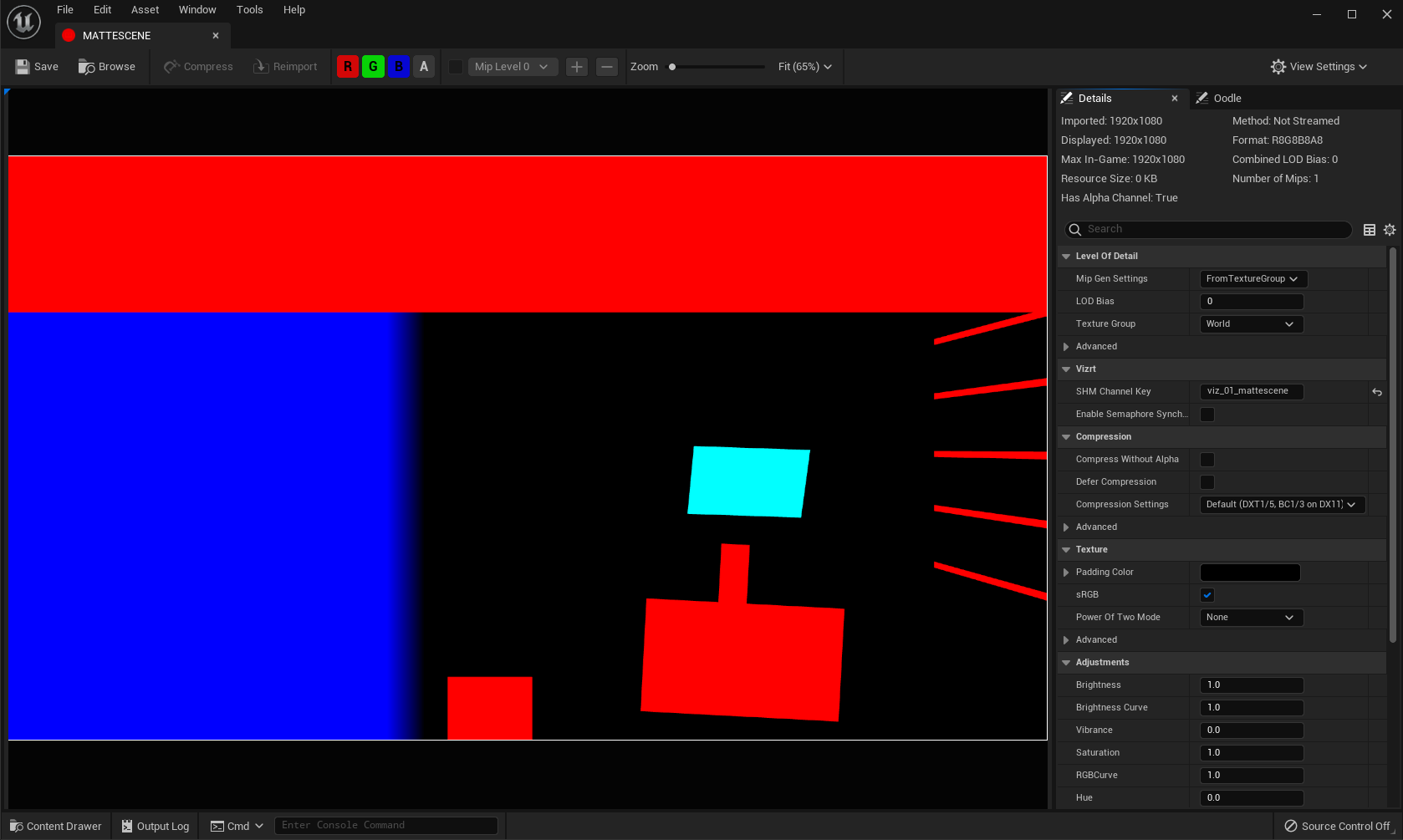Click Browse to content icon
The width and height of the screenshot is (1403, 840).
[86, 67]
